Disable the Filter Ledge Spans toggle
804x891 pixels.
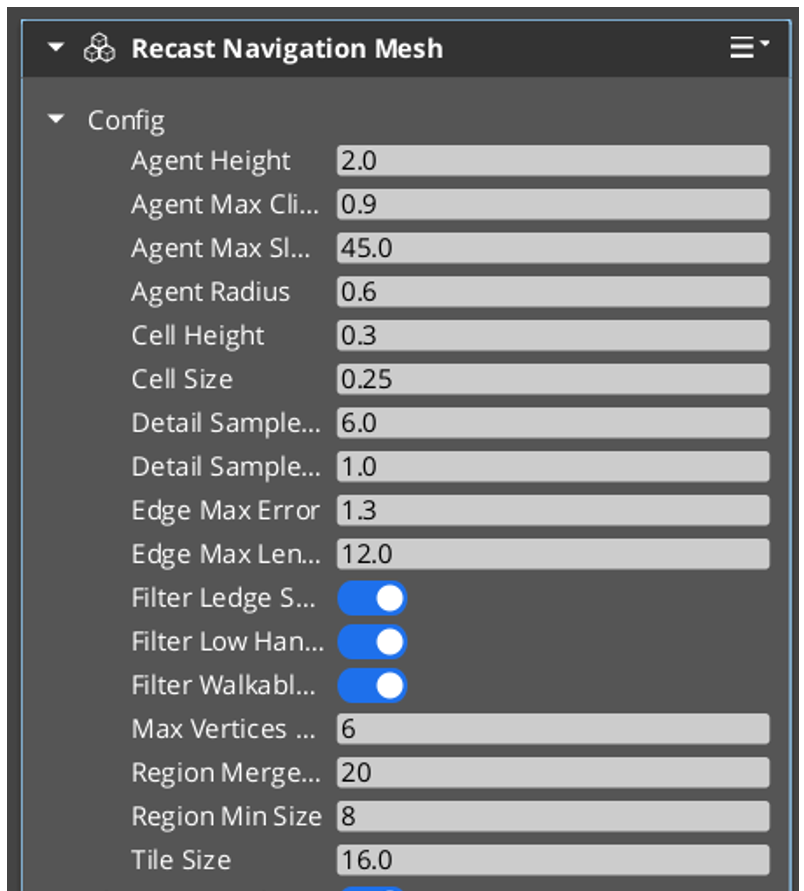pos(371,597)
